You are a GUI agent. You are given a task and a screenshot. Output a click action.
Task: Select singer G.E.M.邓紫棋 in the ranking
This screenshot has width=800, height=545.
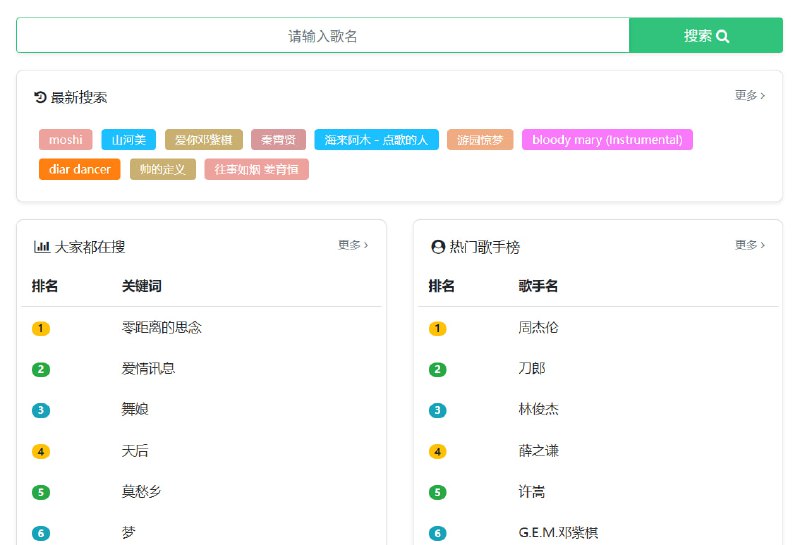click(558, 533)
